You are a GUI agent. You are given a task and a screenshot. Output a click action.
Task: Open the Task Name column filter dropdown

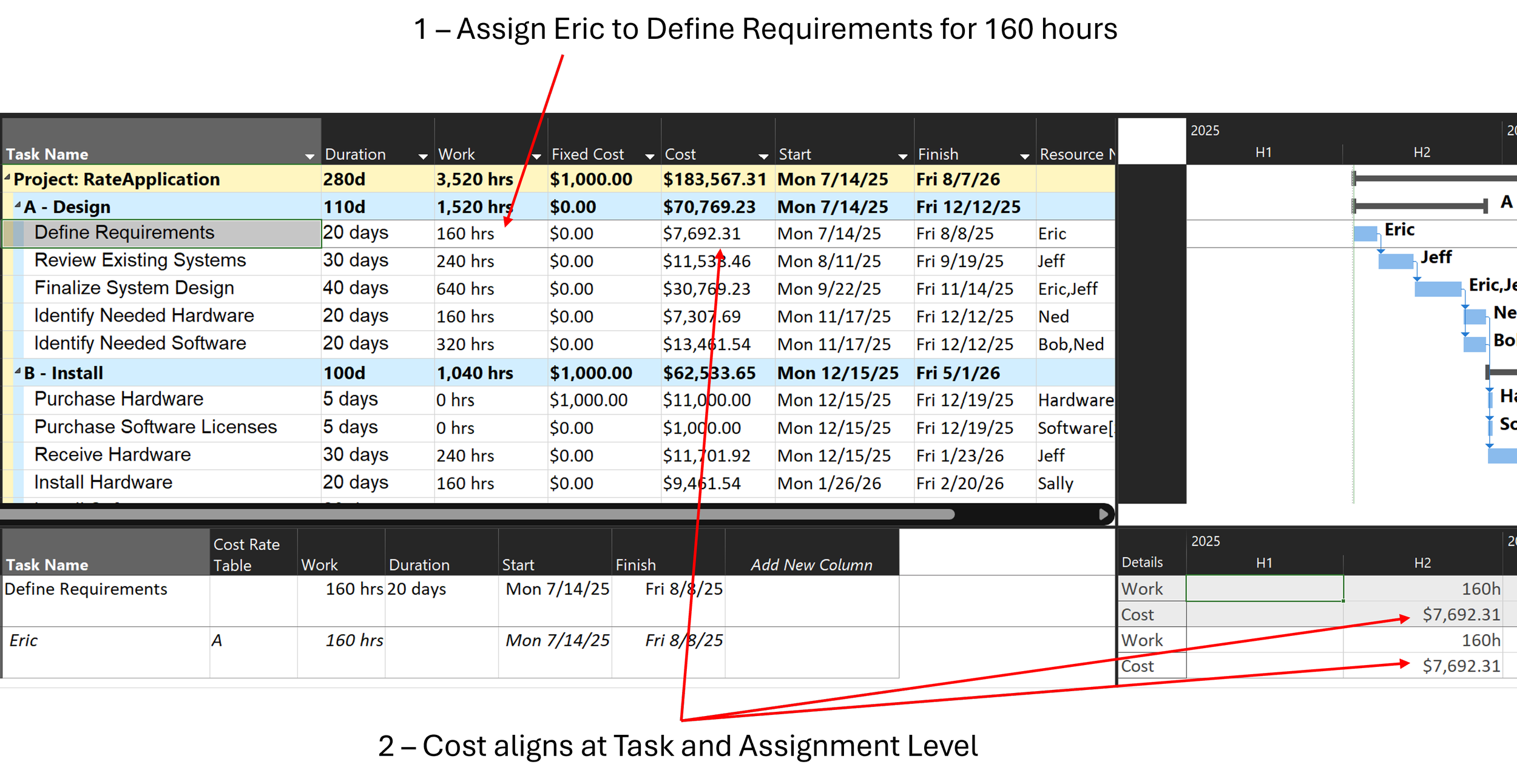coord(309,157)
